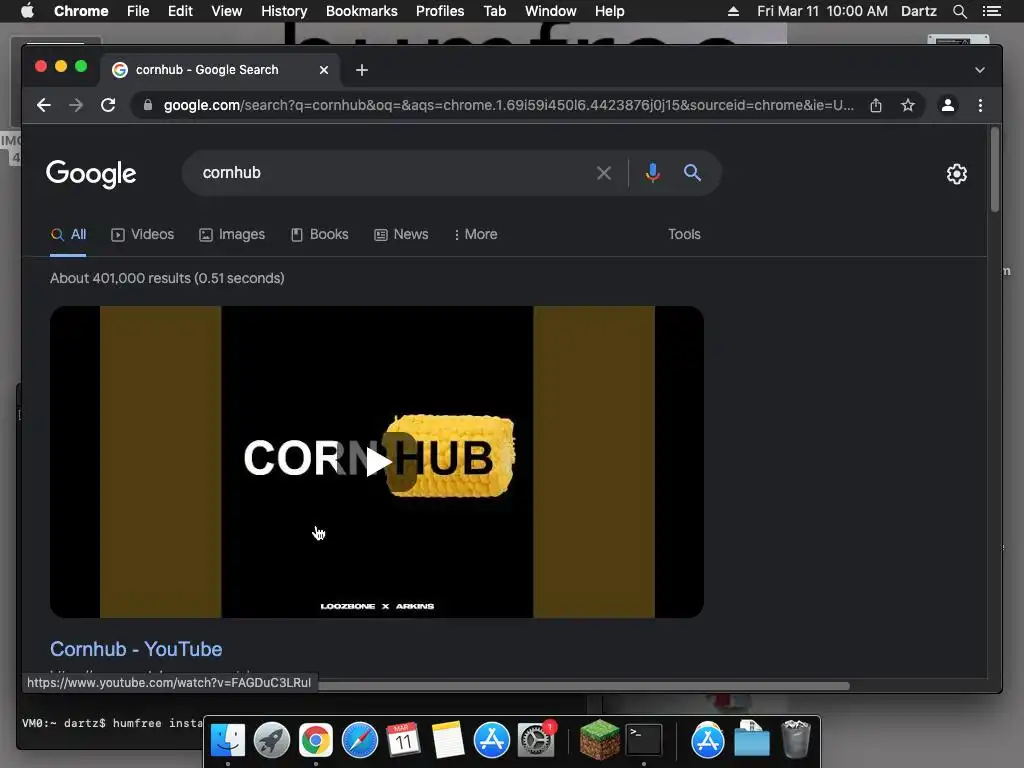This screenshot has width=1024, height=768.
Task: Open Launchpad from the Dock
Action: [271, 740]
